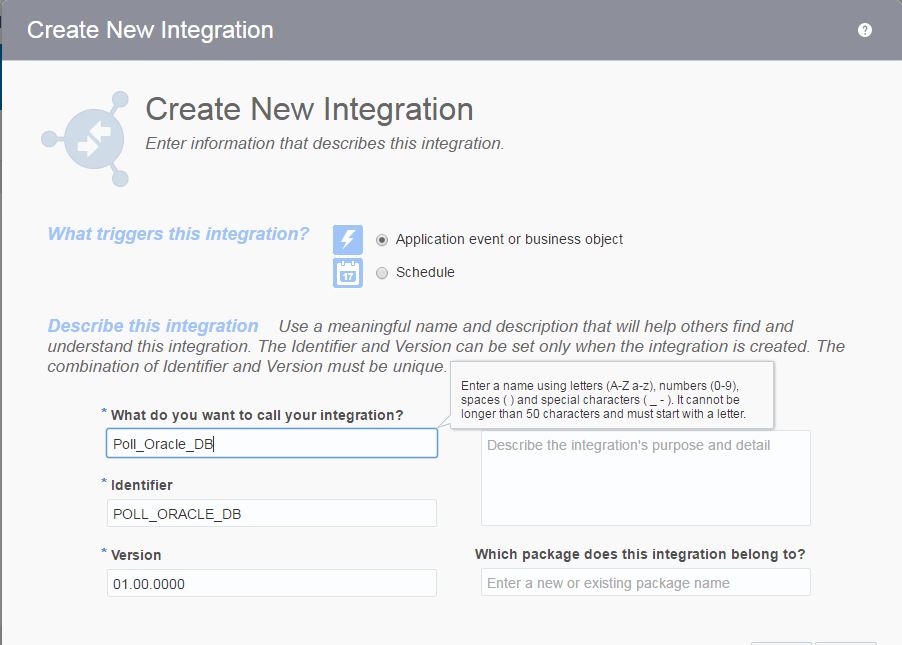Click the dialog title bar text
Viewport: 902px width, 645px height.
[150, 30]
